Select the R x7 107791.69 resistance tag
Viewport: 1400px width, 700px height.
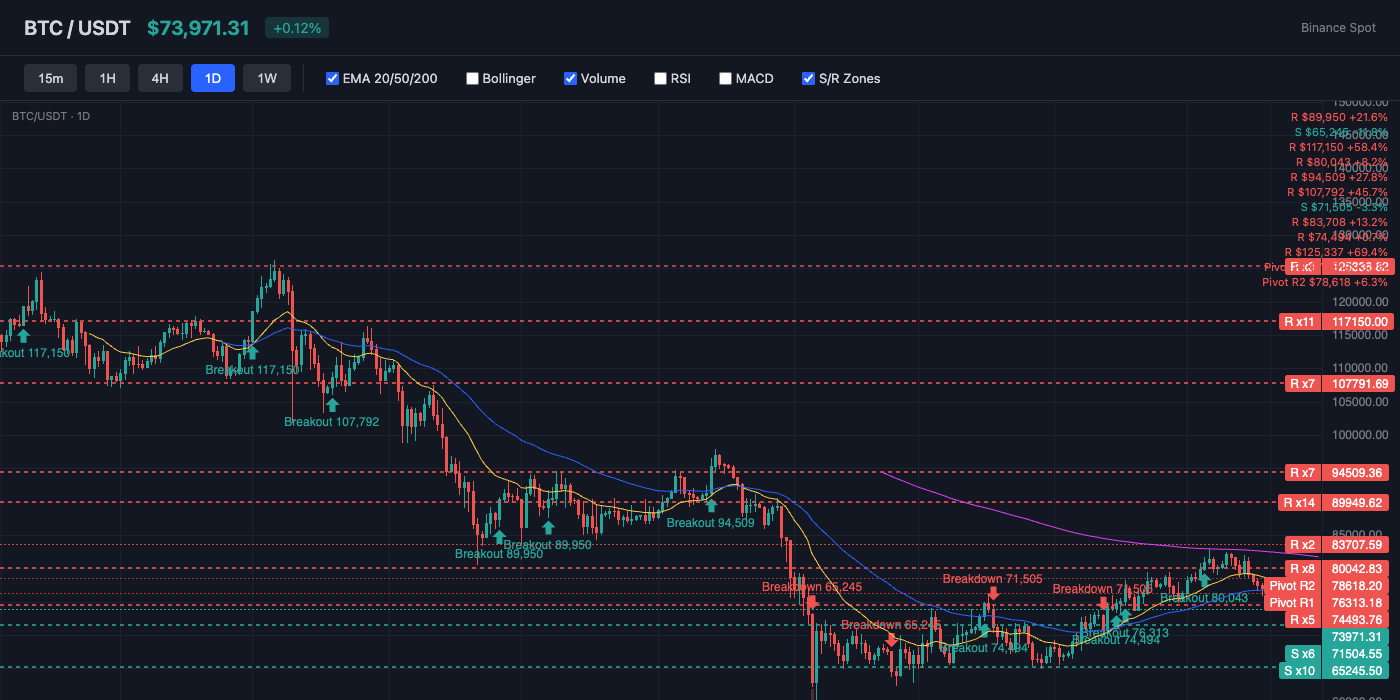[1338, 383]
